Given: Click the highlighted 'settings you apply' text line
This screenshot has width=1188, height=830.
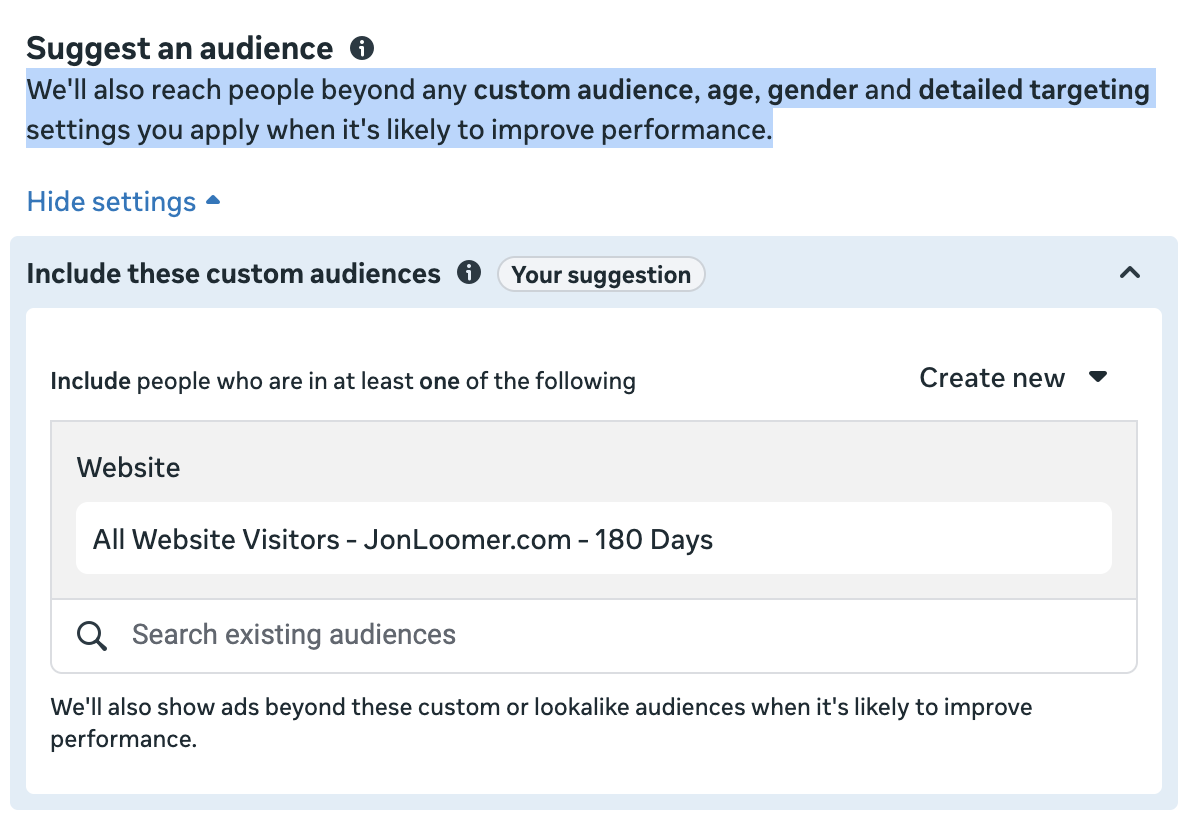Looking at the screenshot, I should coord(398,131).
